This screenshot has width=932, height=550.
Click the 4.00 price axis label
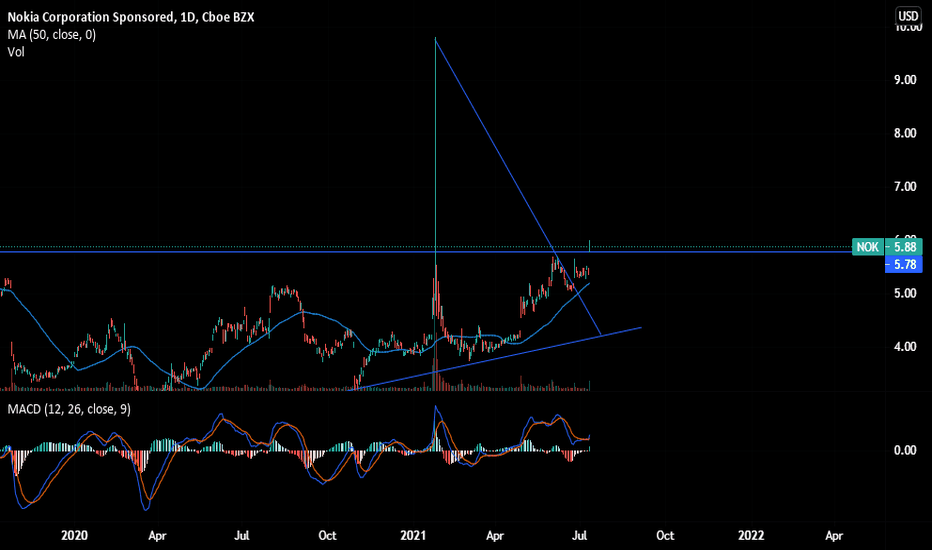905,347
